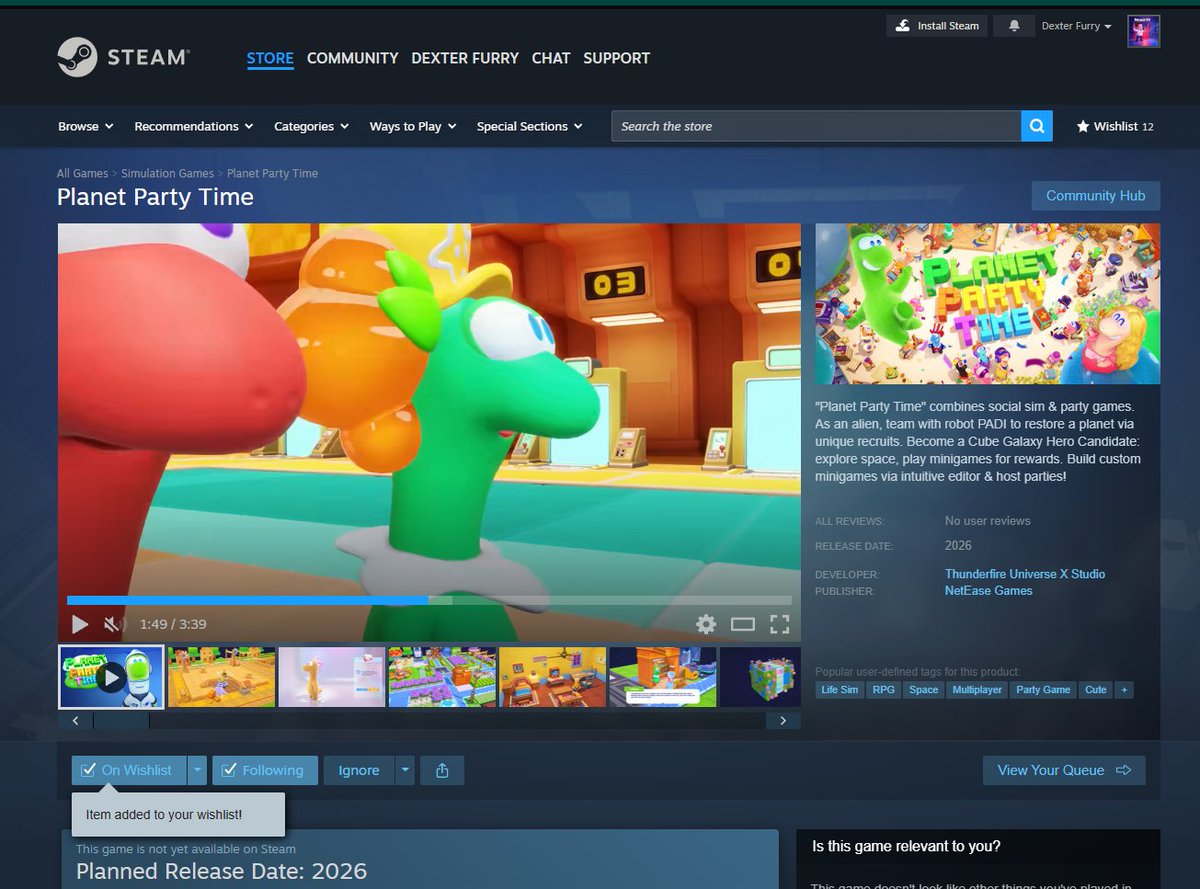1200x889 pixels.
Task: Click the RPG tag
Action: click(883, 690)
